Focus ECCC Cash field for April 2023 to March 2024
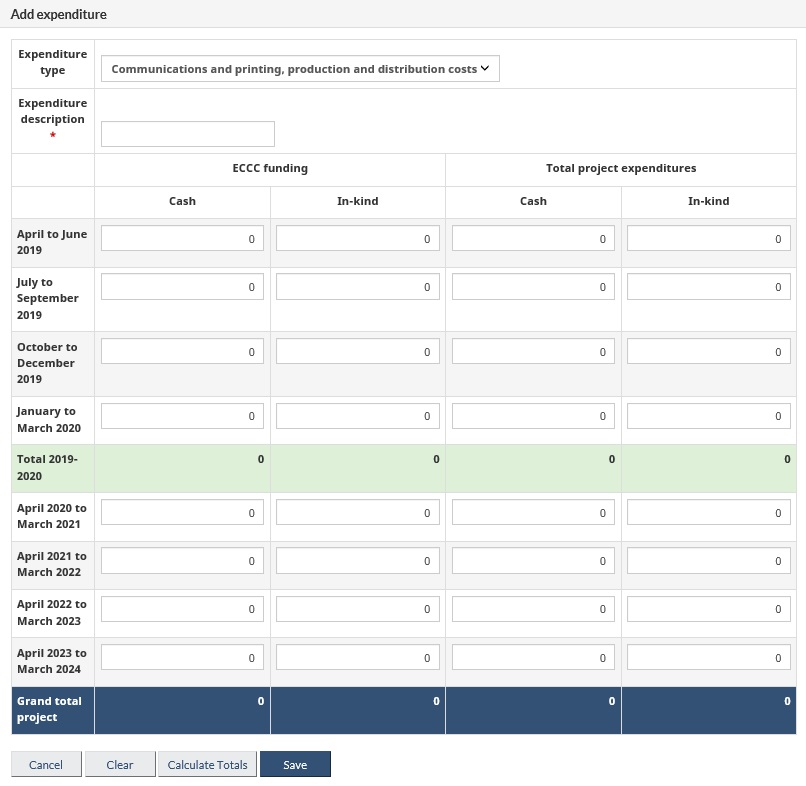This screenshot has width=806, height=786. coord(182,658)
